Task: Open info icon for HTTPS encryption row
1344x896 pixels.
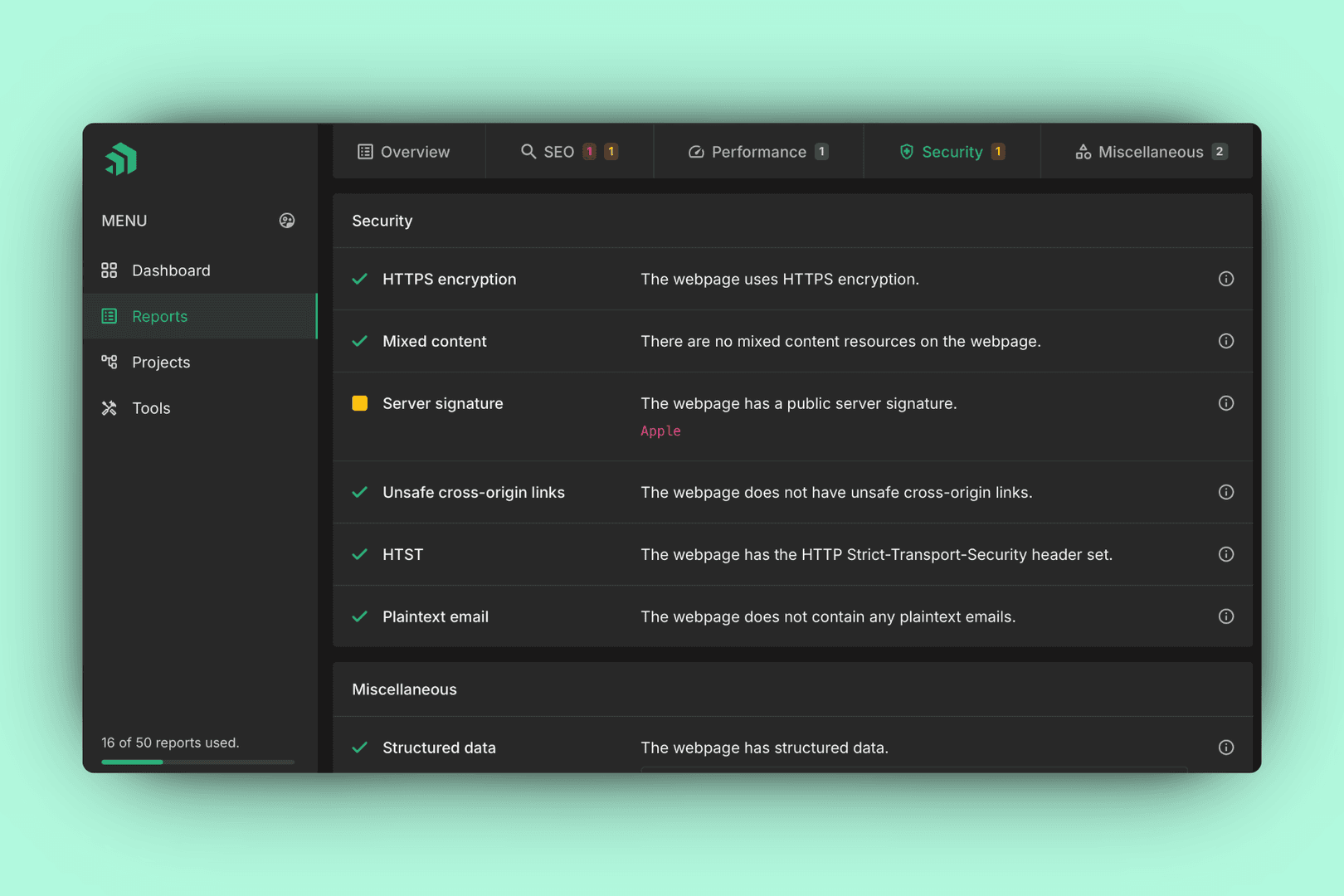Action: point(1225,279)
